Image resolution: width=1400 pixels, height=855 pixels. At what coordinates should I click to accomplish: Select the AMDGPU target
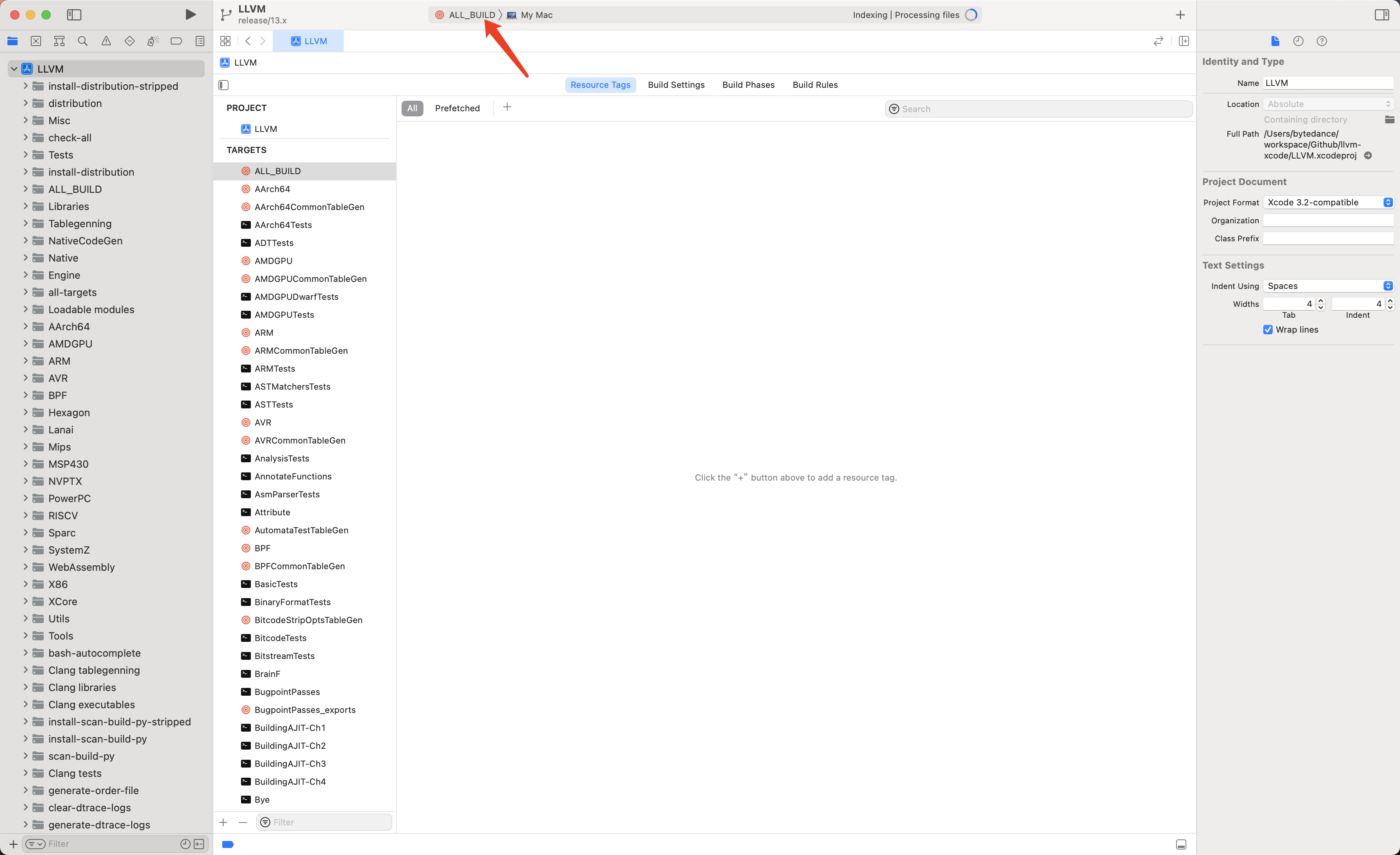(273, 260)
